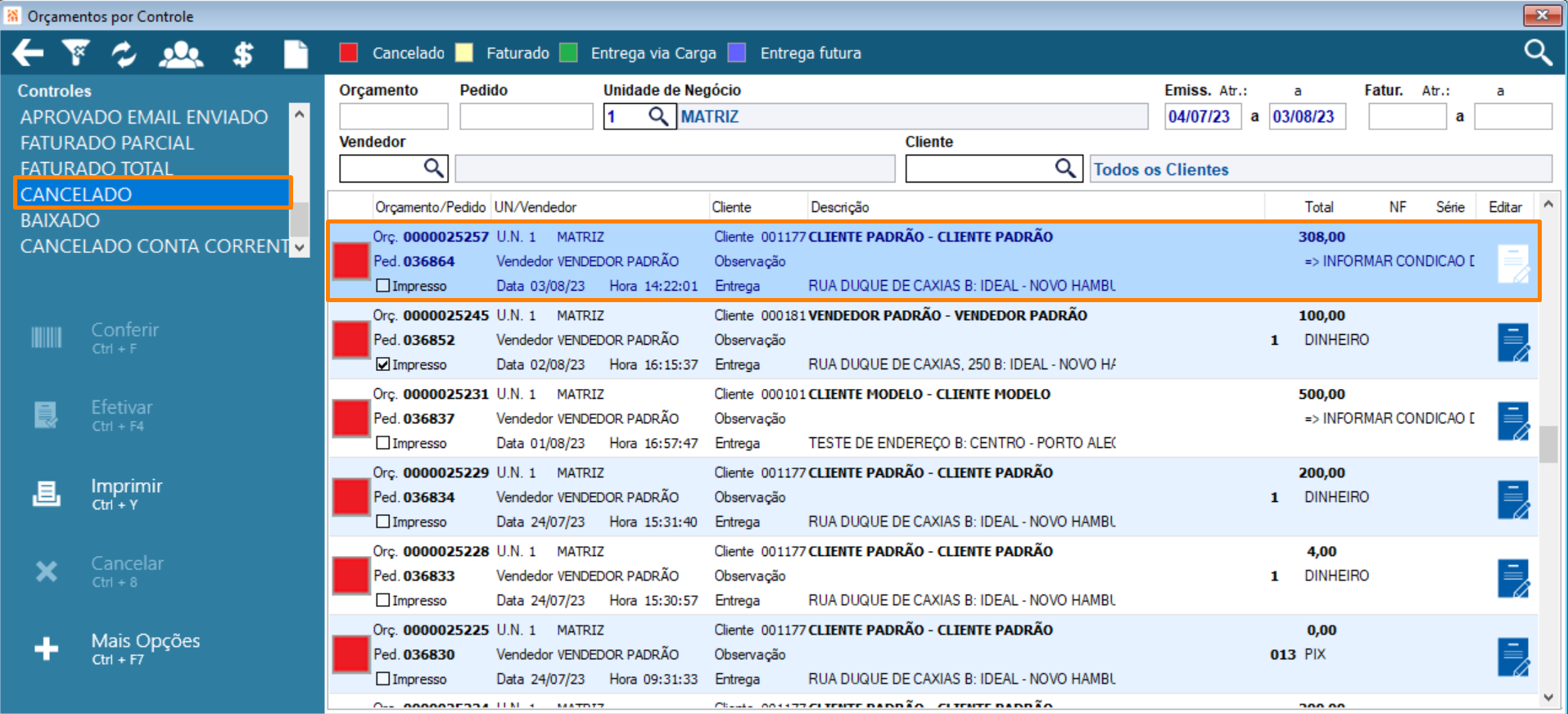Click the blank document toolbar icon

click(x=296, y=54)
